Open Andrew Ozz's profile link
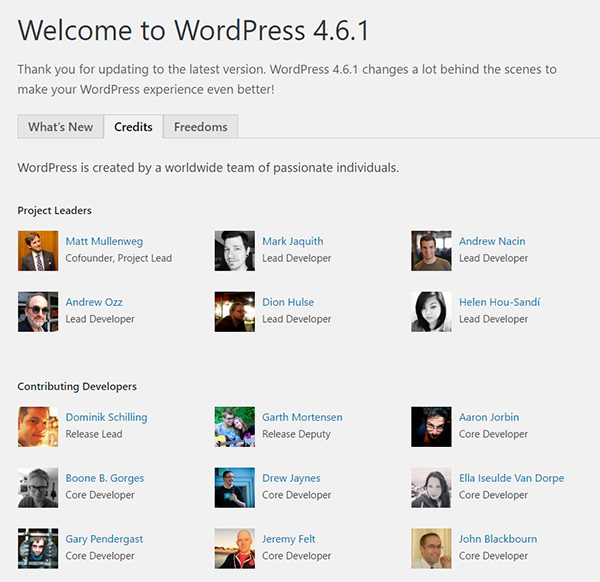Viewport: 600px width, 582px height. (94, 302)
